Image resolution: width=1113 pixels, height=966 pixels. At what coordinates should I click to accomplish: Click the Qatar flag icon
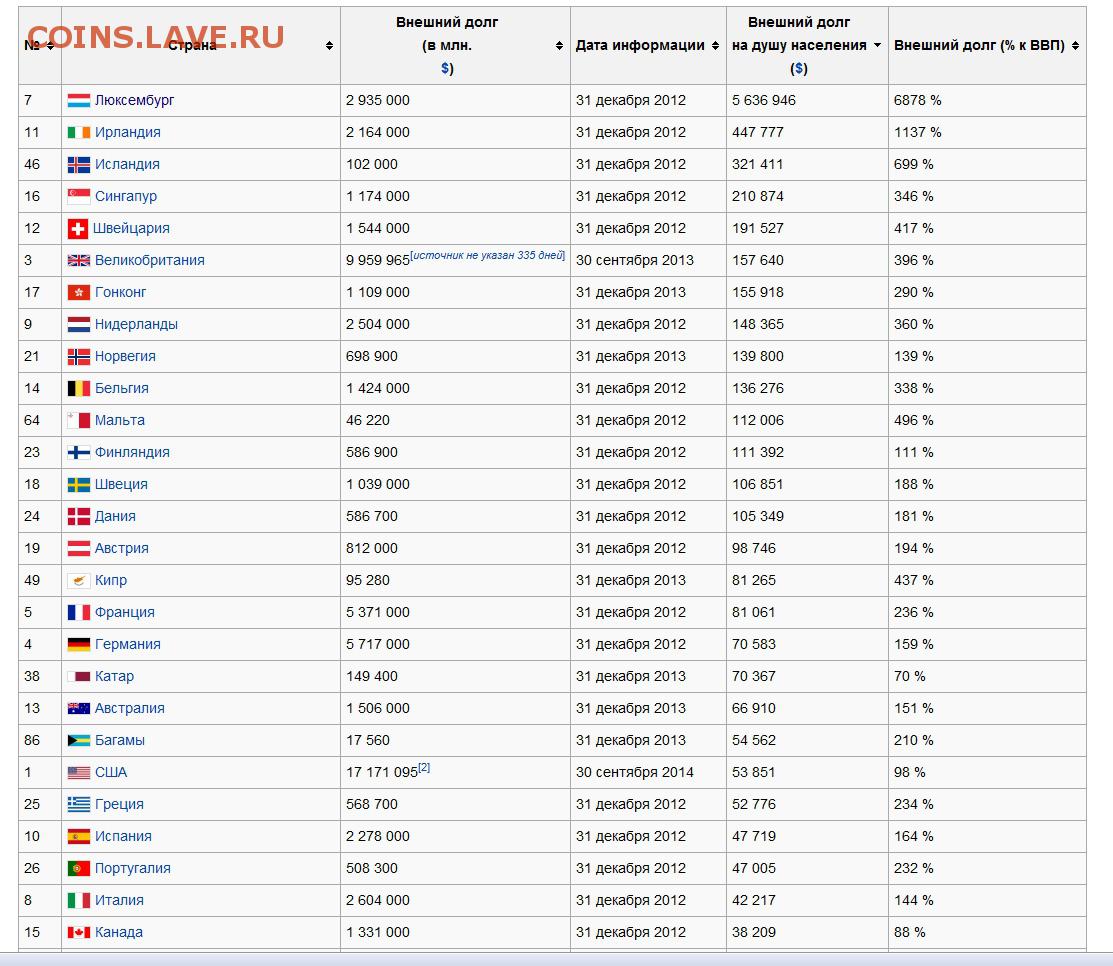pos(79,676)
